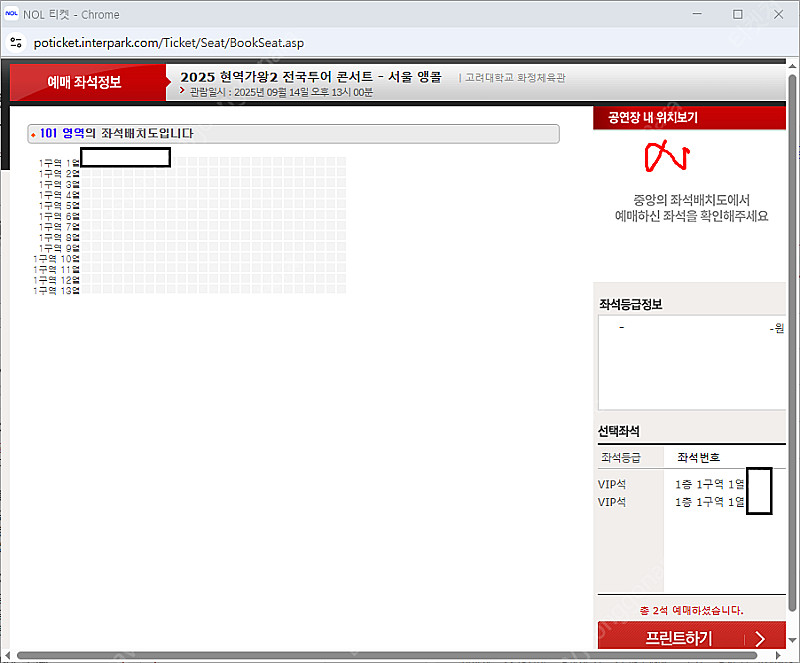
Task: Click the 좌석번호 column header
Action: 698,457
